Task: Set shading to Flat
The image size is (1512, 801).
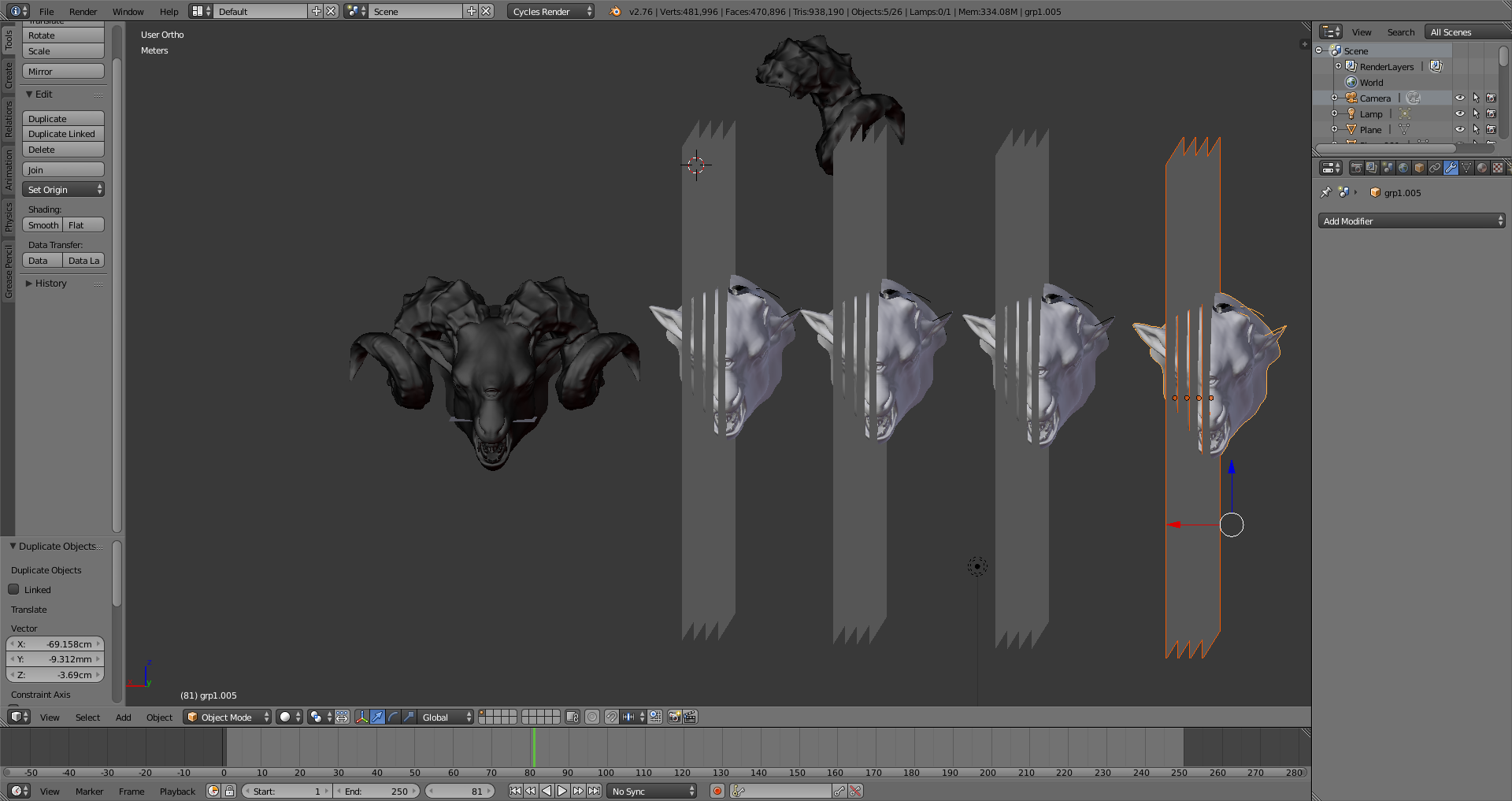Action: pos(84,224)
